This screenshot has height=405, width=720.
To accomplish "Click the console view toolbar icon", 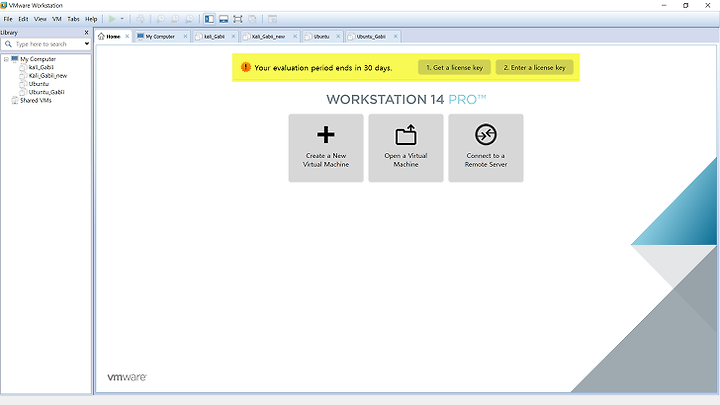I will coord(272,19).
